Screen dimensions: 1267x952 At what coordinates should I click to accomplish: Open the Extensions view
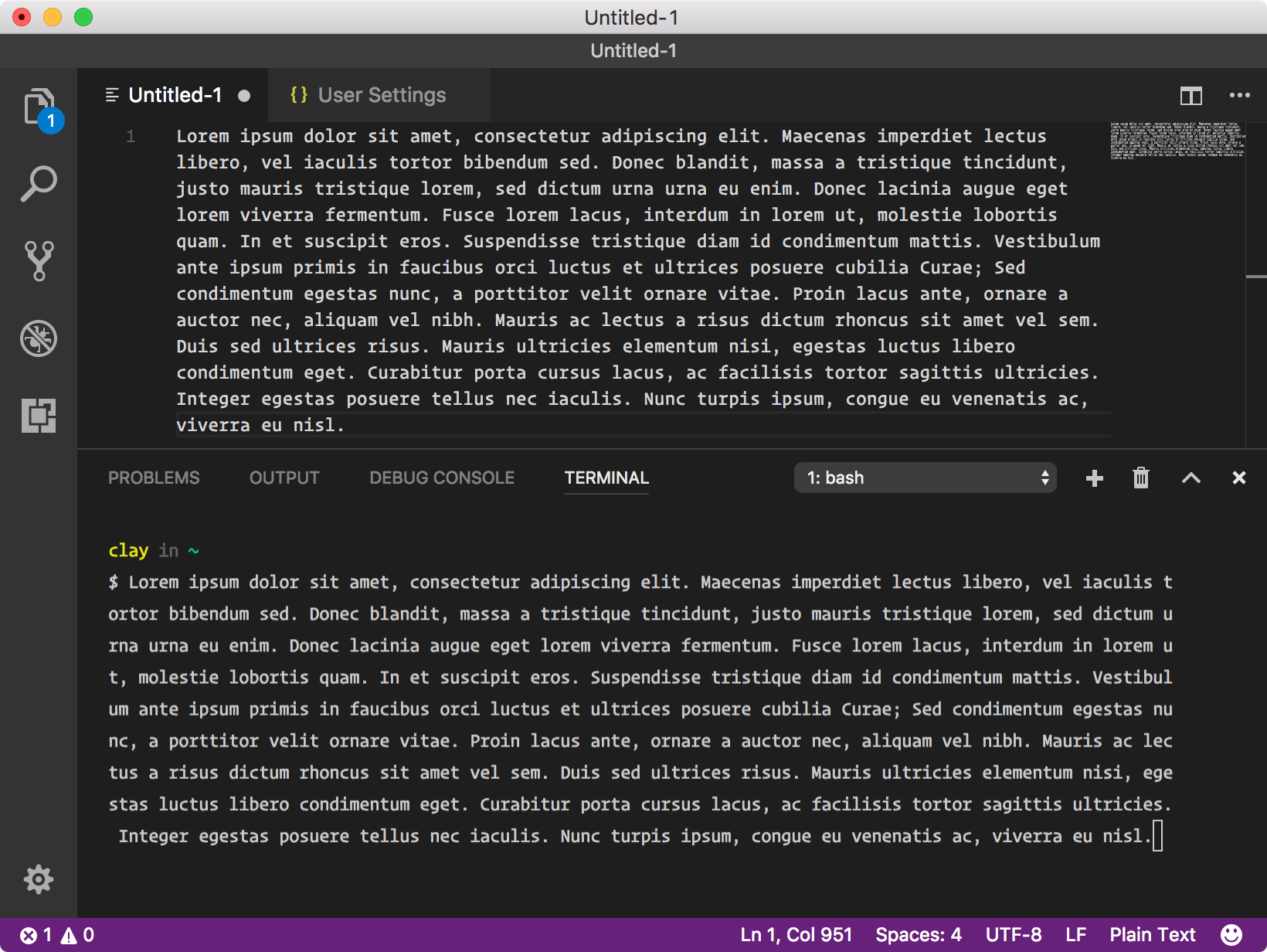coord(39,416)
